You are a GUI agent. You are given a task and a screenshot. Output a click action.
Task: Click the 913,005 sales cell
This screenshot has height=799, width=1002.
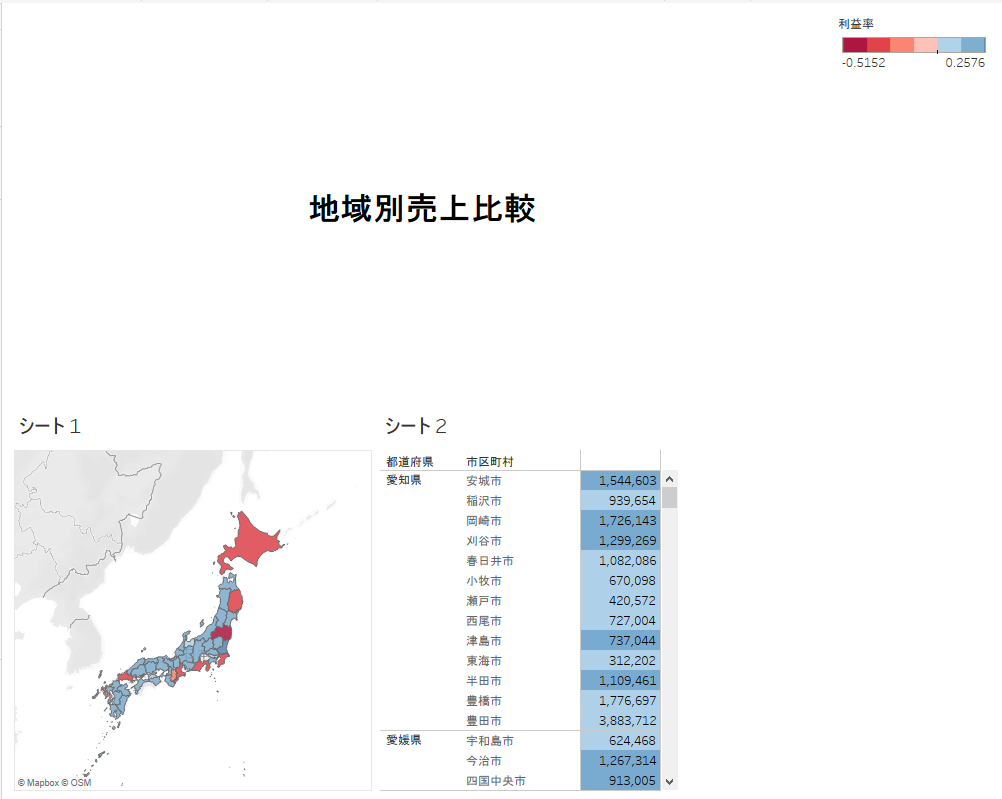(x=620, y=781)
